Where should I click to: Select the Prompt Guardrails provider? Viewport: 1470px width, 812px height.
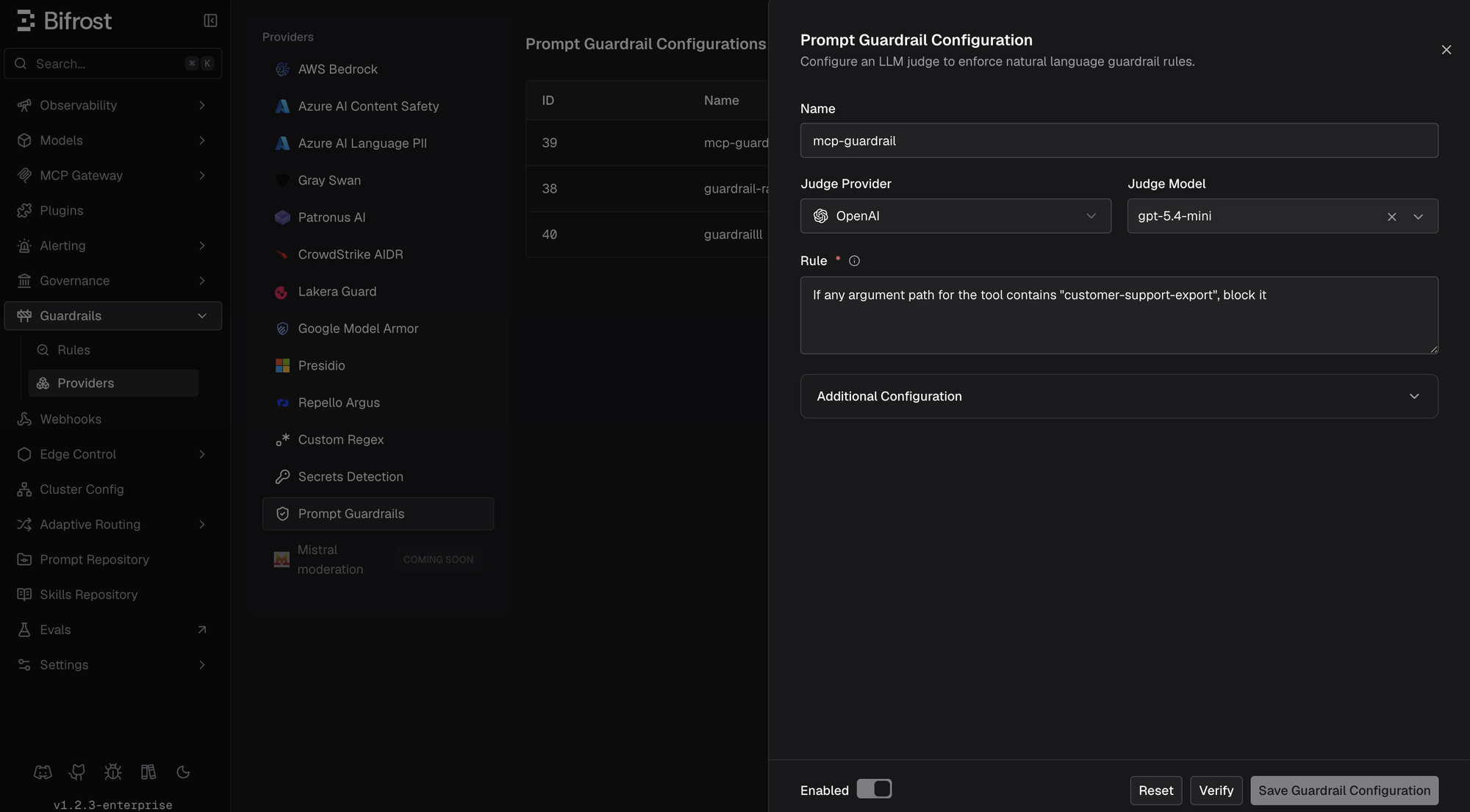pyautogui.click(x=378, y=514)
